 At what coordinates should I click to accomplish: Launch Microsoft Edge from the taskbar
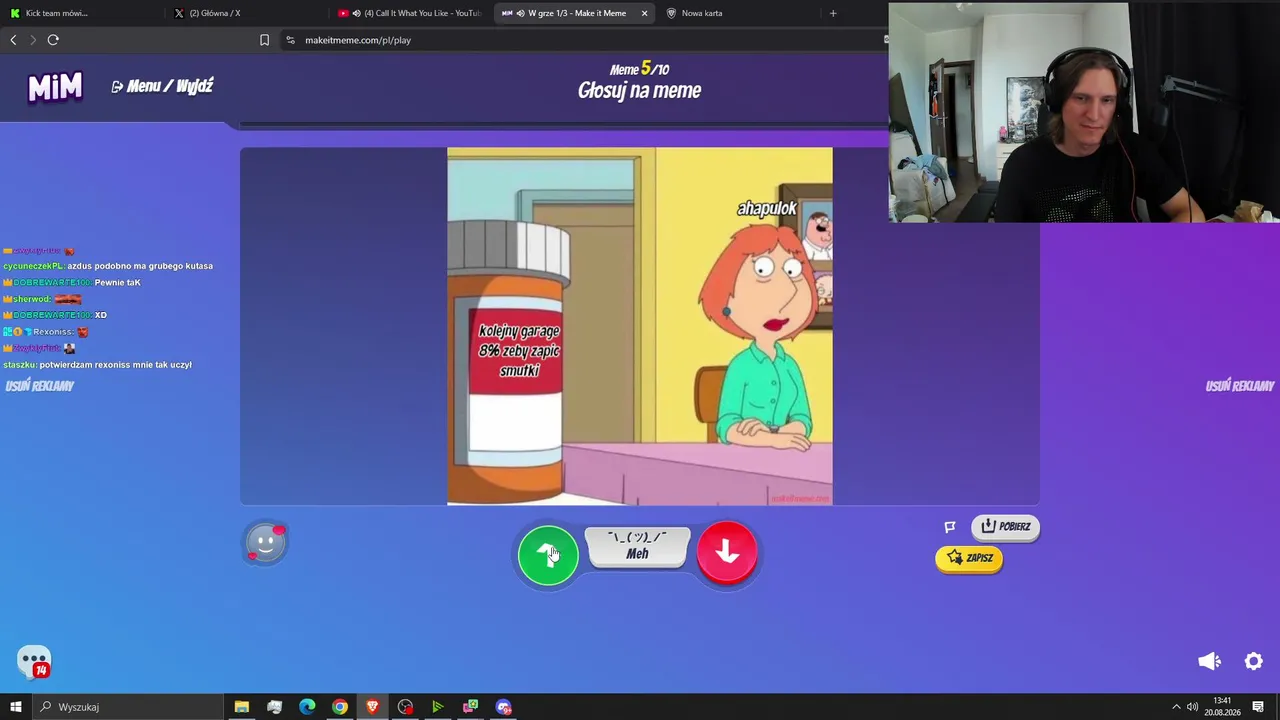(x=307, y=707)
